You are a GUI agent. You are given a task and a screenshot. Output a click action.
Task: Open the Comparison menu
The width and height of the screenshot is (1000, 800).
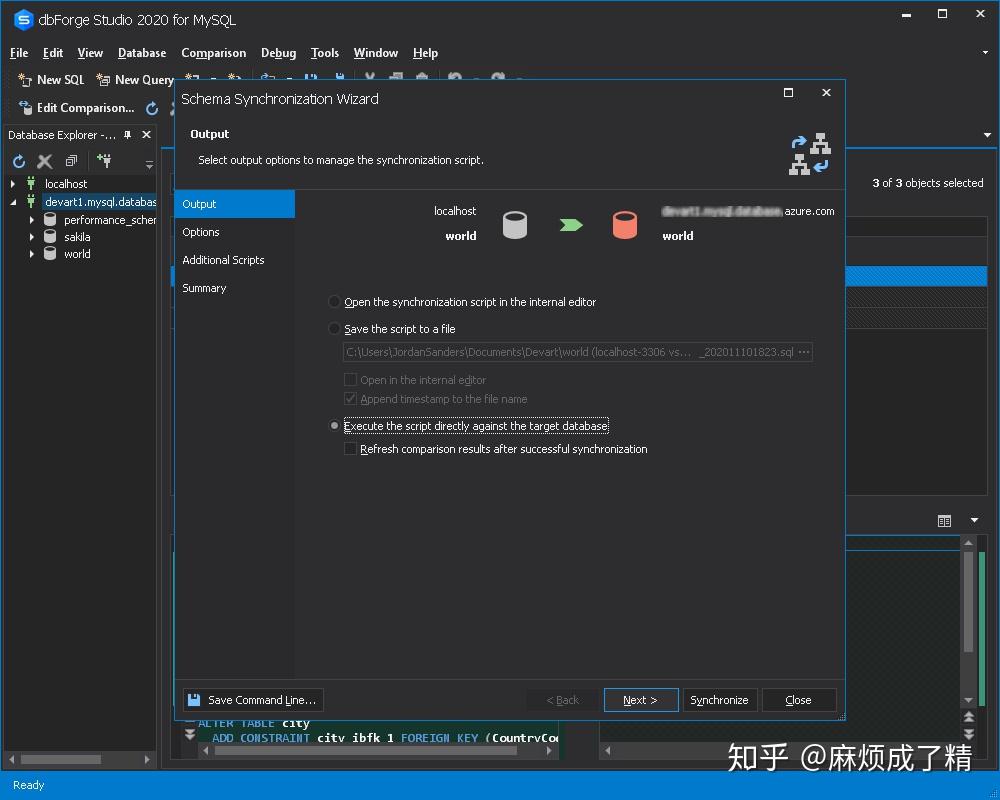click(x=213, y=53)
